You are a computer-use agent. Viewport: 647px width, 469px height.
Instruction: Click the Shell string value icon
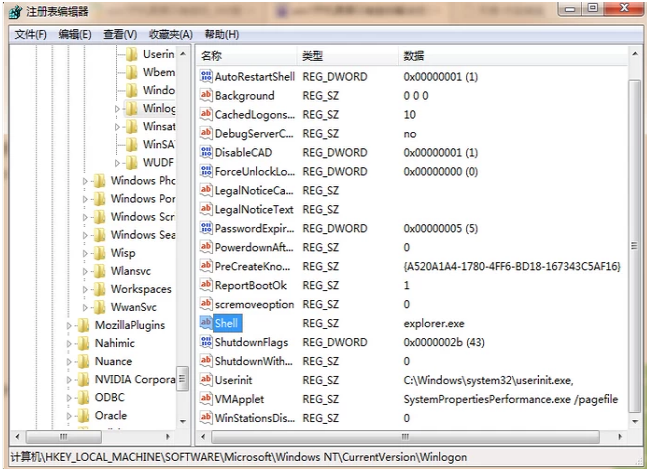tap(206, 323)
